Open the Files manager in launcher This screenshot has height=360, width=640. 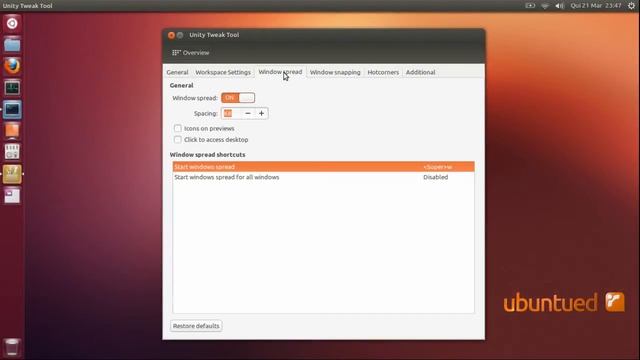coord(12,45)
